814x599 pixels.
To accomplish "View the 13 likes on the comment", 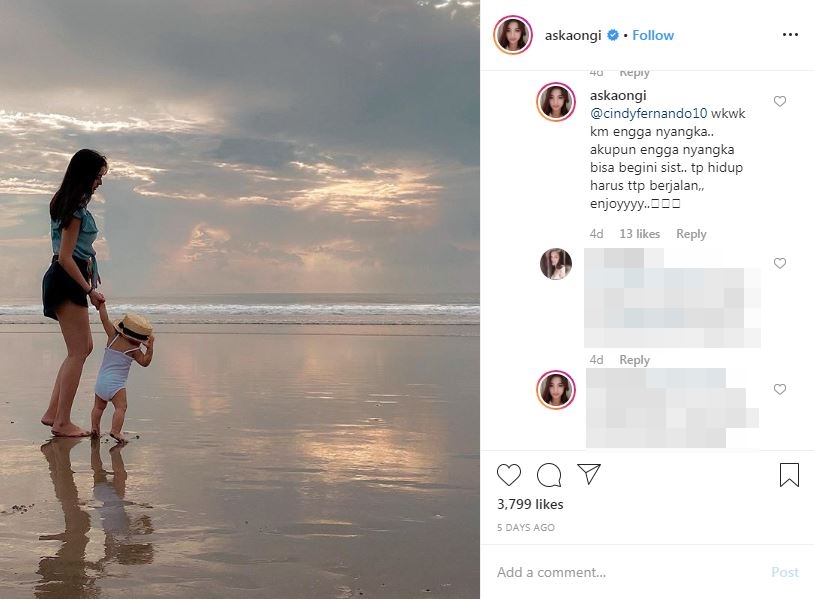I will 639,233.
